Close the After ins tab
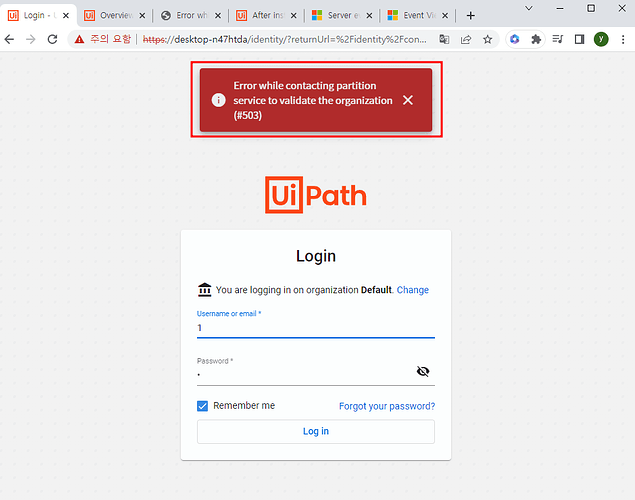Image resolution: width=635 pixels, height=500 pixels. pyautogui.click(x=294, y=16)
